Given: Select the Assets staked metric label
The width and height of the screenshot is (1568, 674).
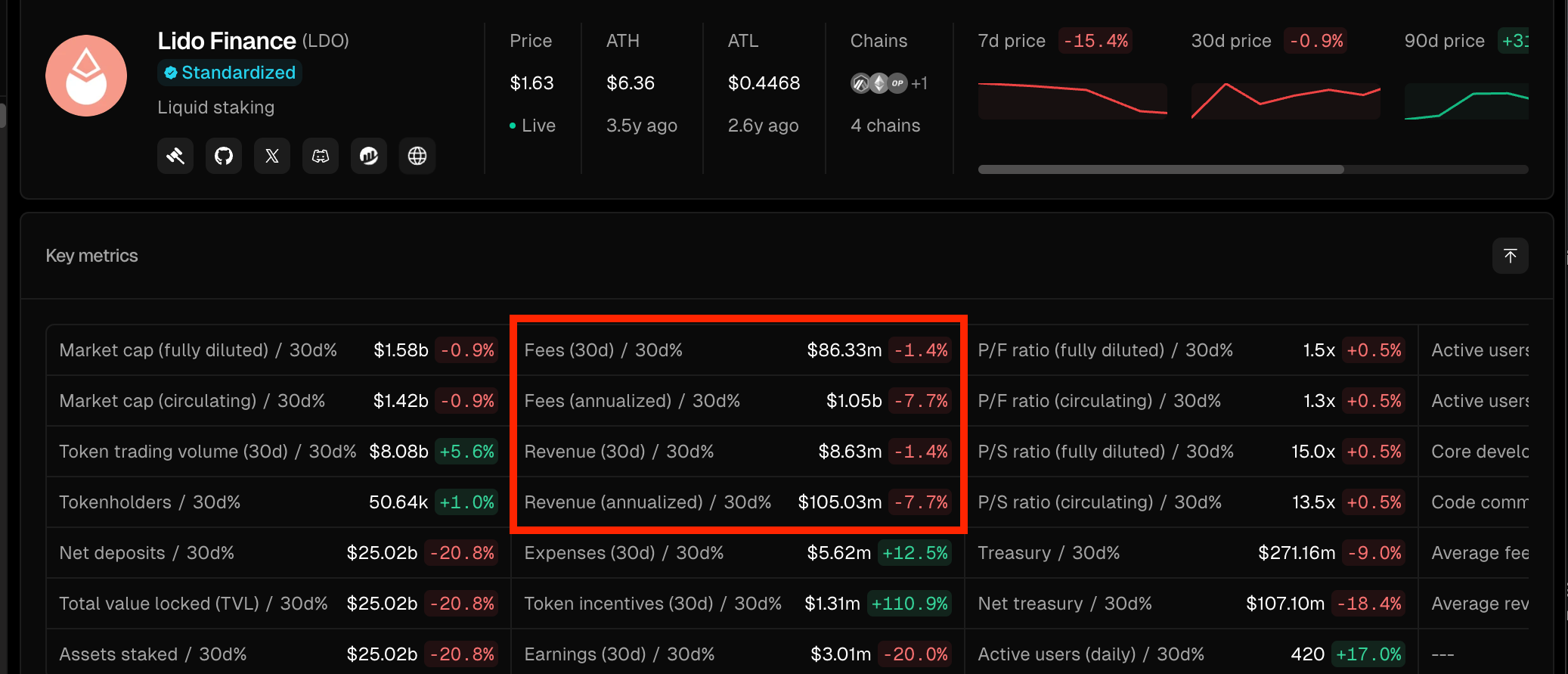Looking at the screenshot, I should [x=153, y=654].
